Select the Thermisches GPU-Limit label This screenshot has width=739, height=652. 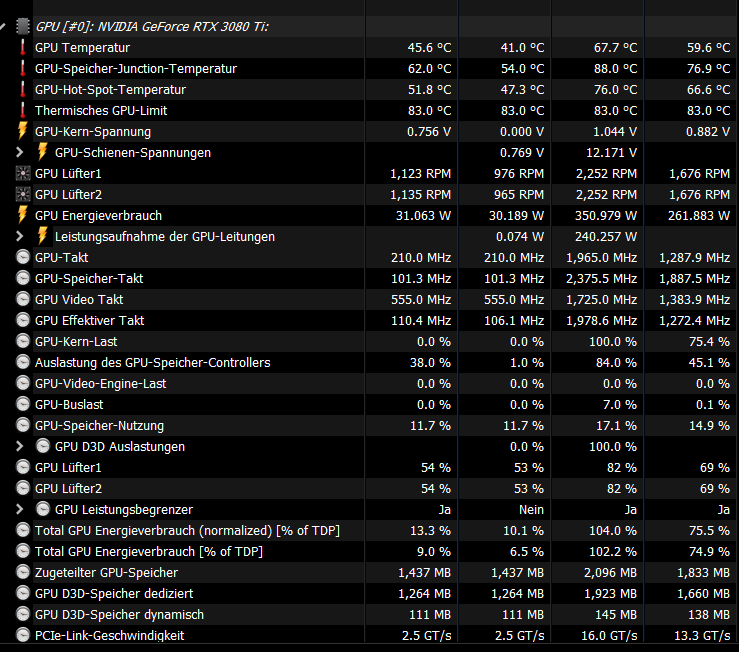pyautogui.click(x=101, y=111)
